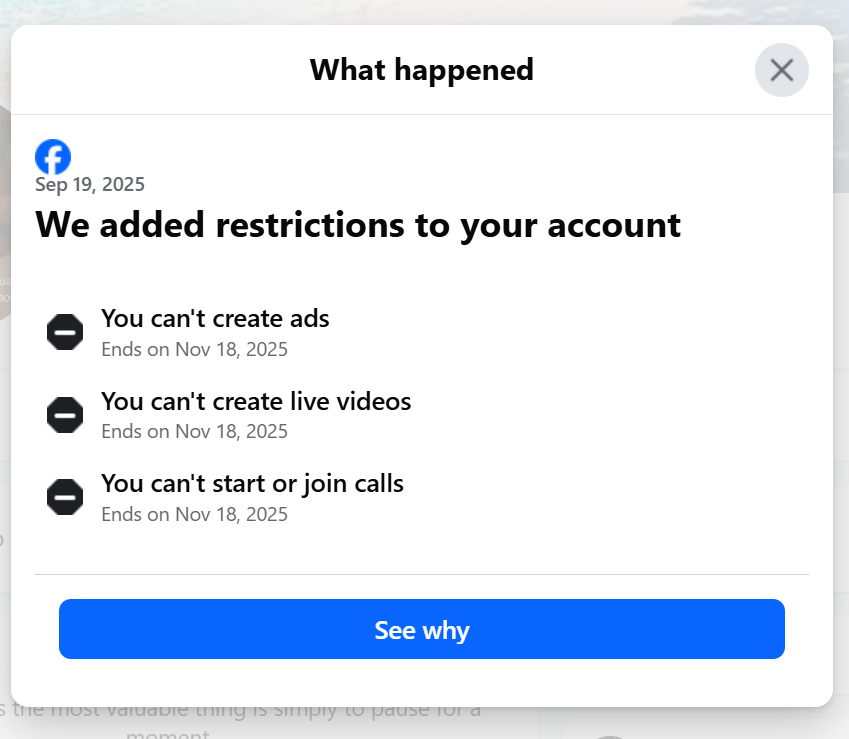Click the partially hidden profile picture behind dialog
This screenshot has width=849, height=739.
(5, 211)
